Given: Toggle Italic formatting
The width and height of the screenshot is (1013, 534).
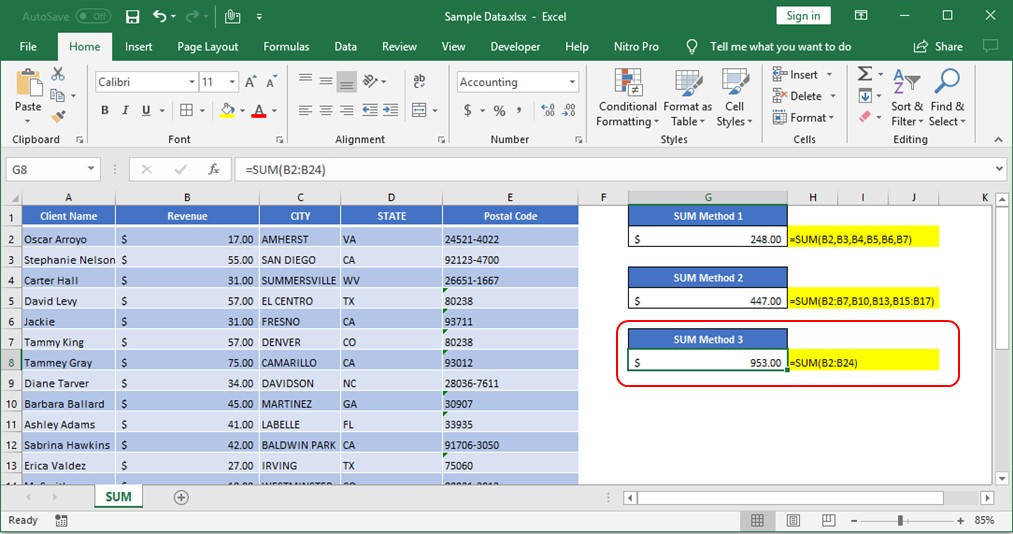Looking at the screenshot, I should (125, 110).
